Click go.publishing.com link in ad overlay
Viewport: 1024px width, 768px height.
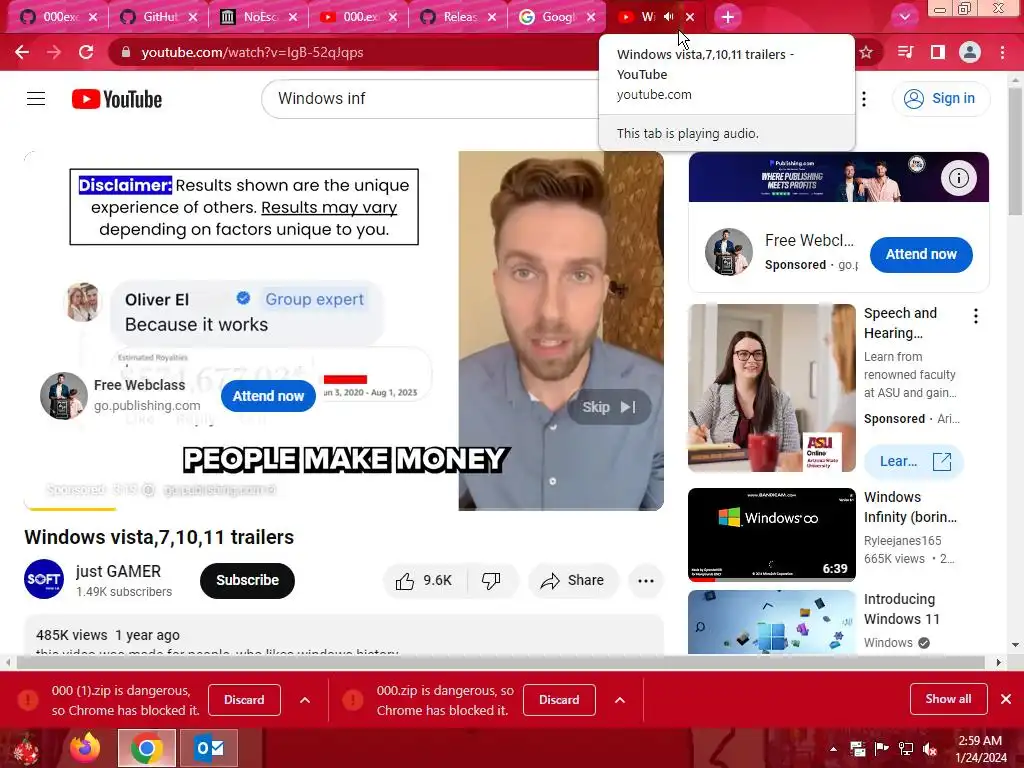(x=147, y=406)
